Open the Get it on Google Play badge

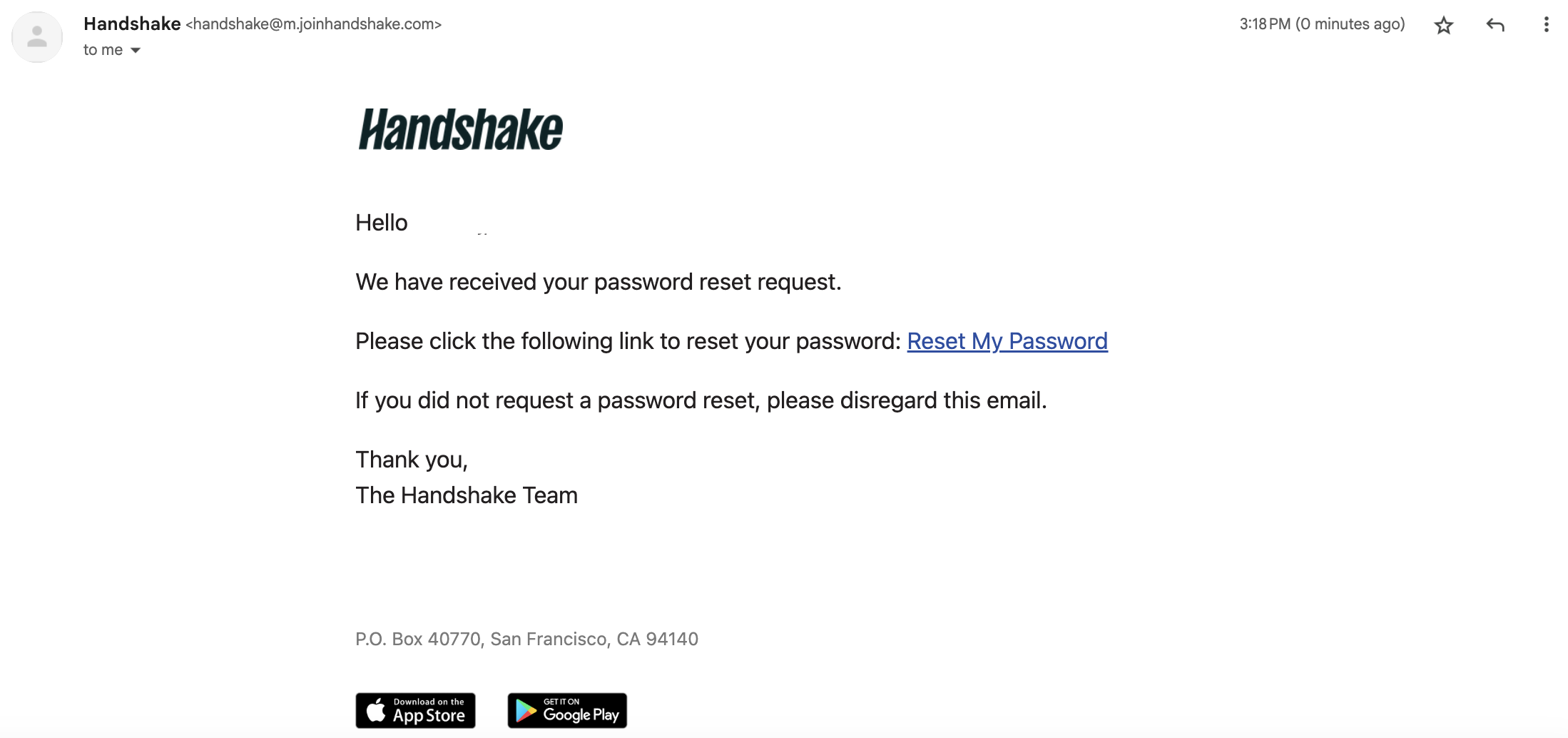[x=567, y=710]
